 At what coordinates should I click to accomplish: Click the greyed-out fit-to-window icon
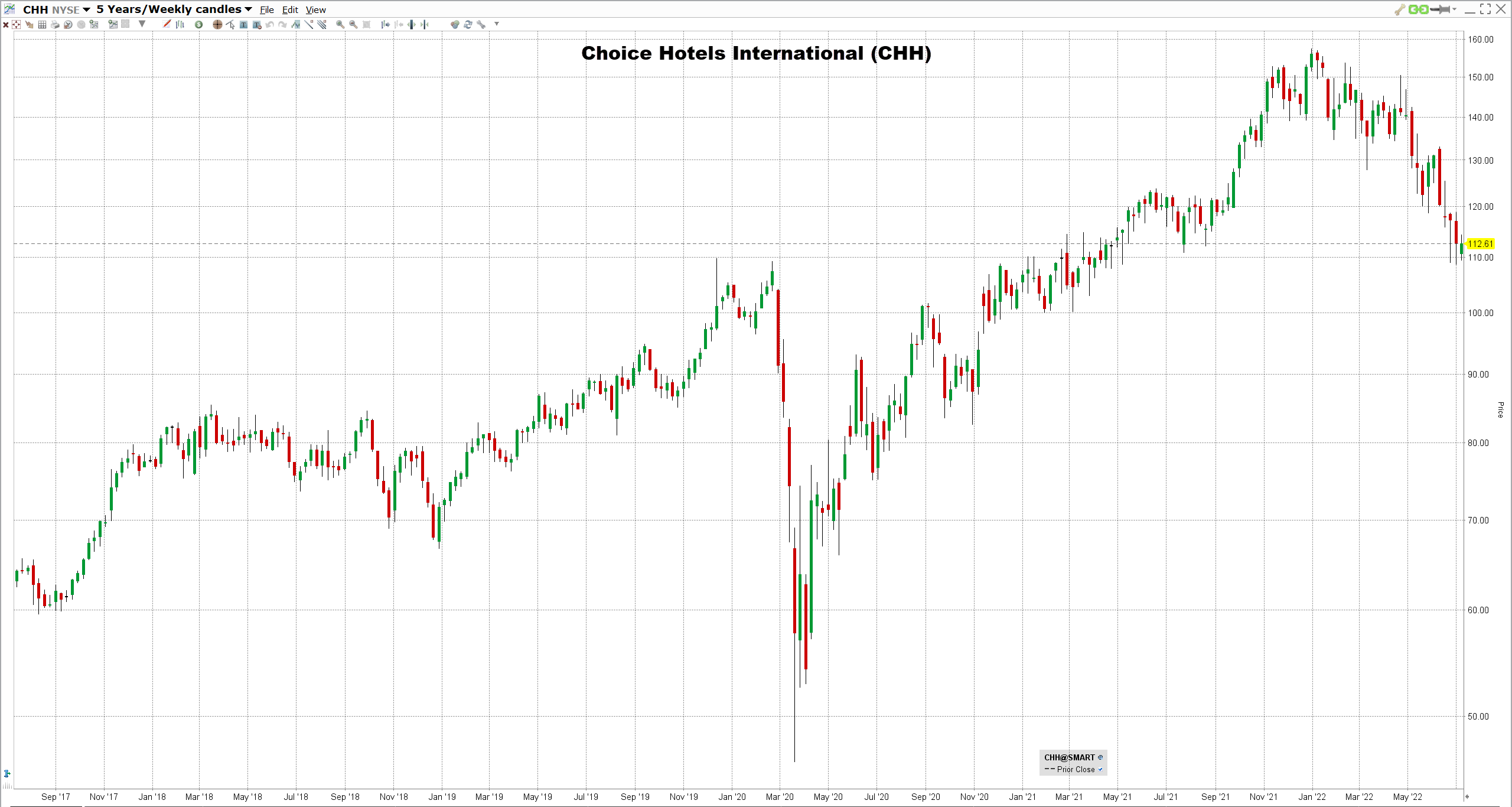366,25
